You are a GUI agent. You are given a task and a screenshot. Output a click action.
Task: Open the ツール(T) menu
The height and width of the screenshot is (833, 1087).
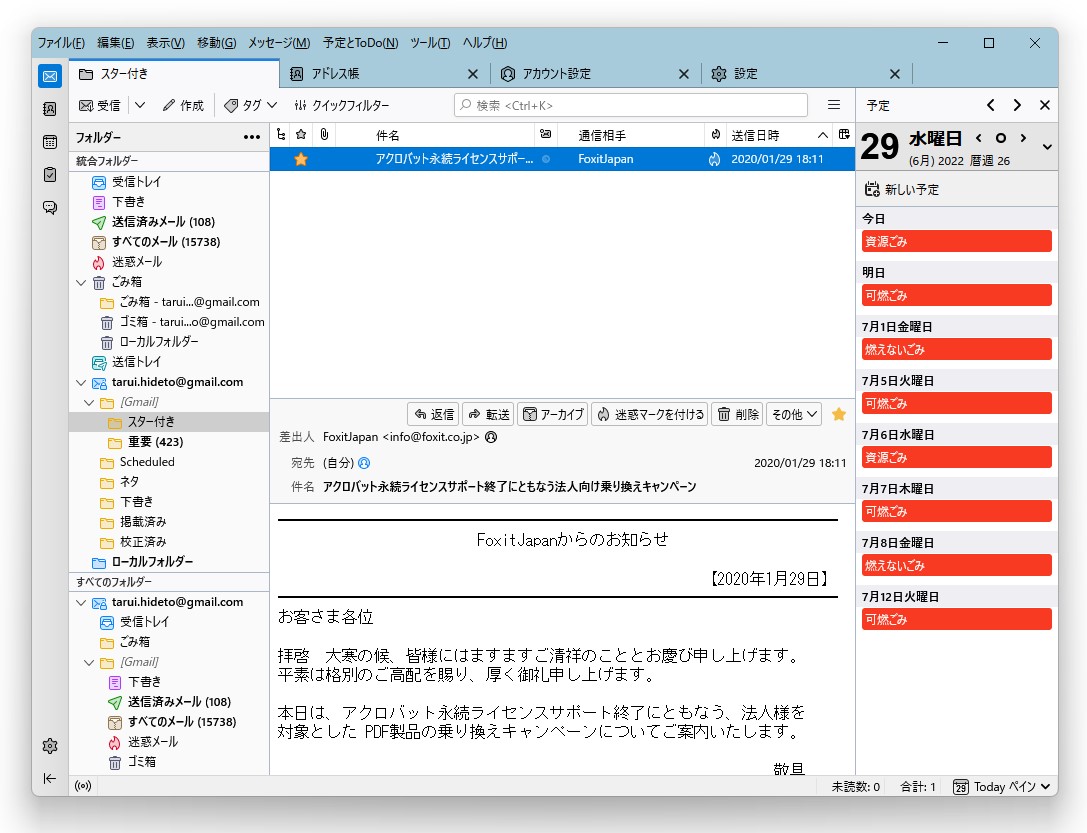pos(430,43)
